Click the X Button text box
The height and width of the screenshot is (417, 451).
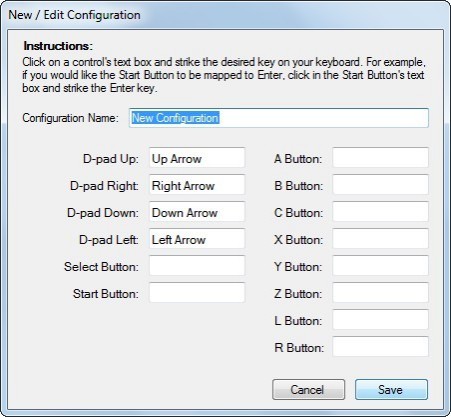(380, 239)
